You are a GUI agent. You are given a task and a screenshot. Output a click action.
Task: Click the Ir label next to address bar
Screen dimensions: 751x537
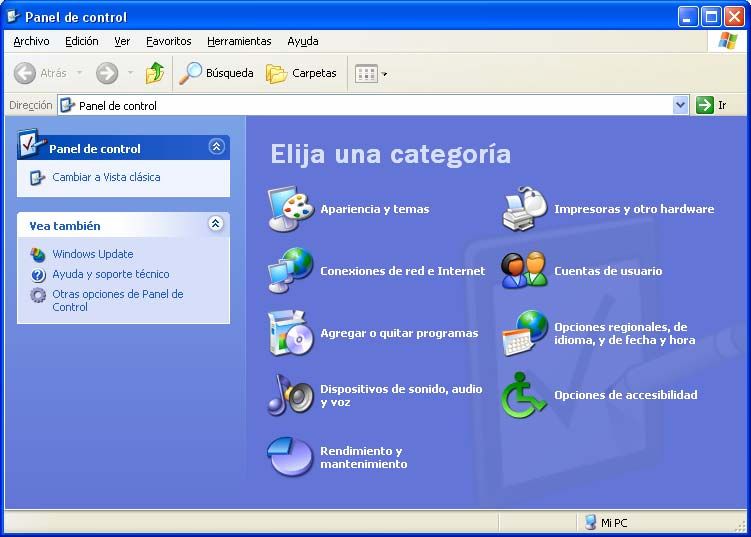[722, 105]
